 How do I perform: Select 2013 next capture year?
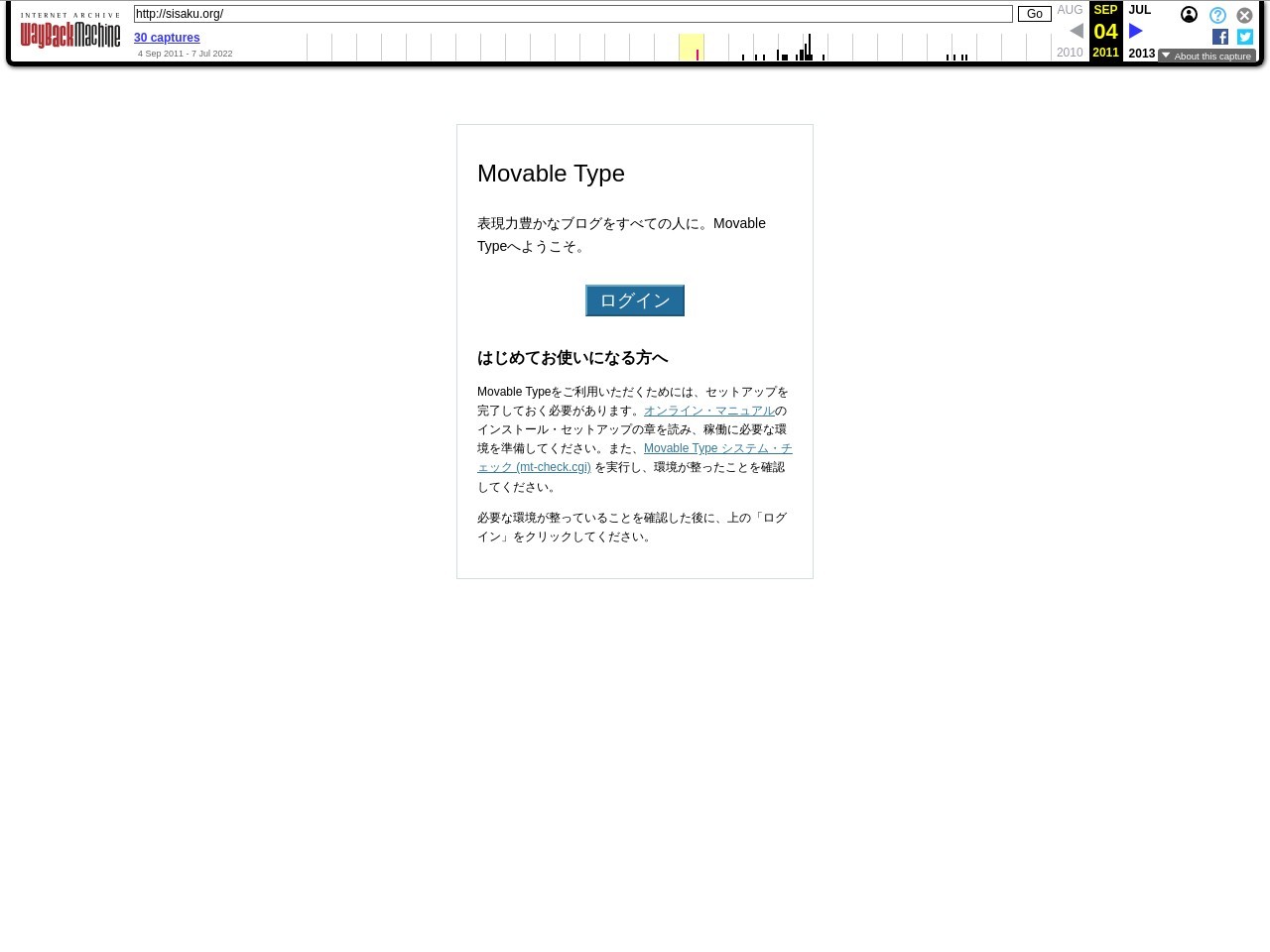tap(1141, 54)
